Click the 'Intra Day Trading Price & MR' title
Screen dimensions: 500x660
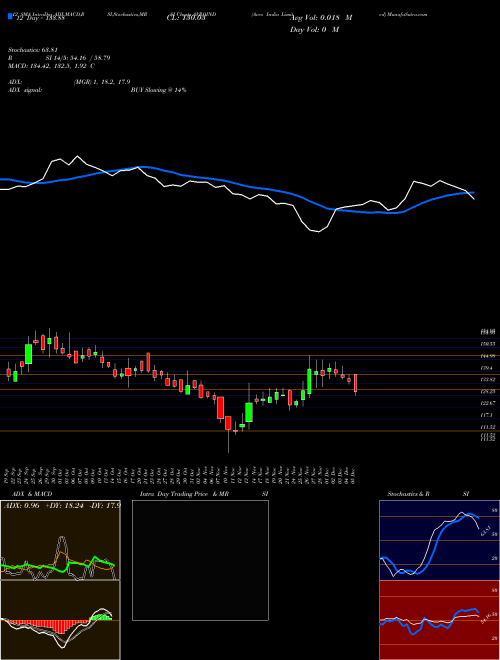point(184,494)
